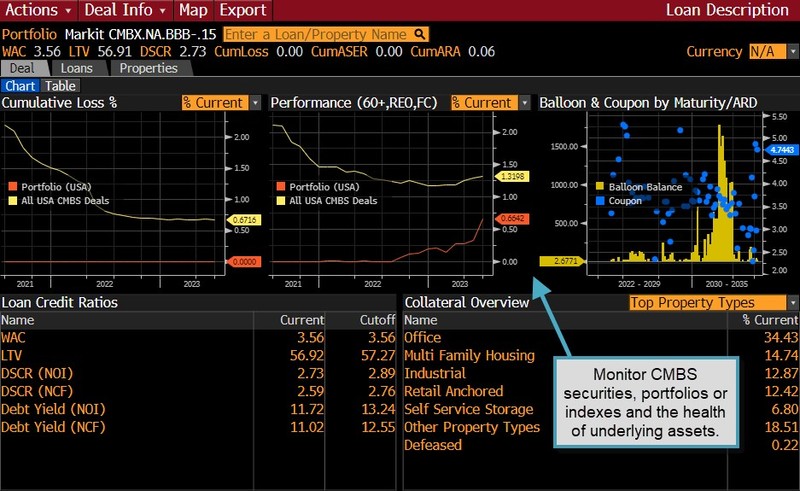Switch to the Properties tab
Viewport: 800px width, 491px height.
pos(148,68)
